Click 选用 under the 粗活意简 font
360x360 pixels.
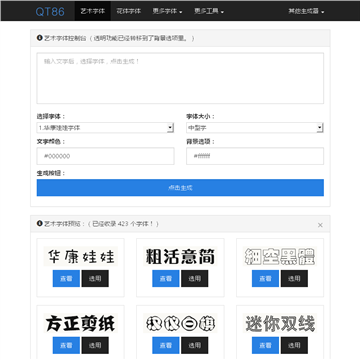(x=195, y=278)
